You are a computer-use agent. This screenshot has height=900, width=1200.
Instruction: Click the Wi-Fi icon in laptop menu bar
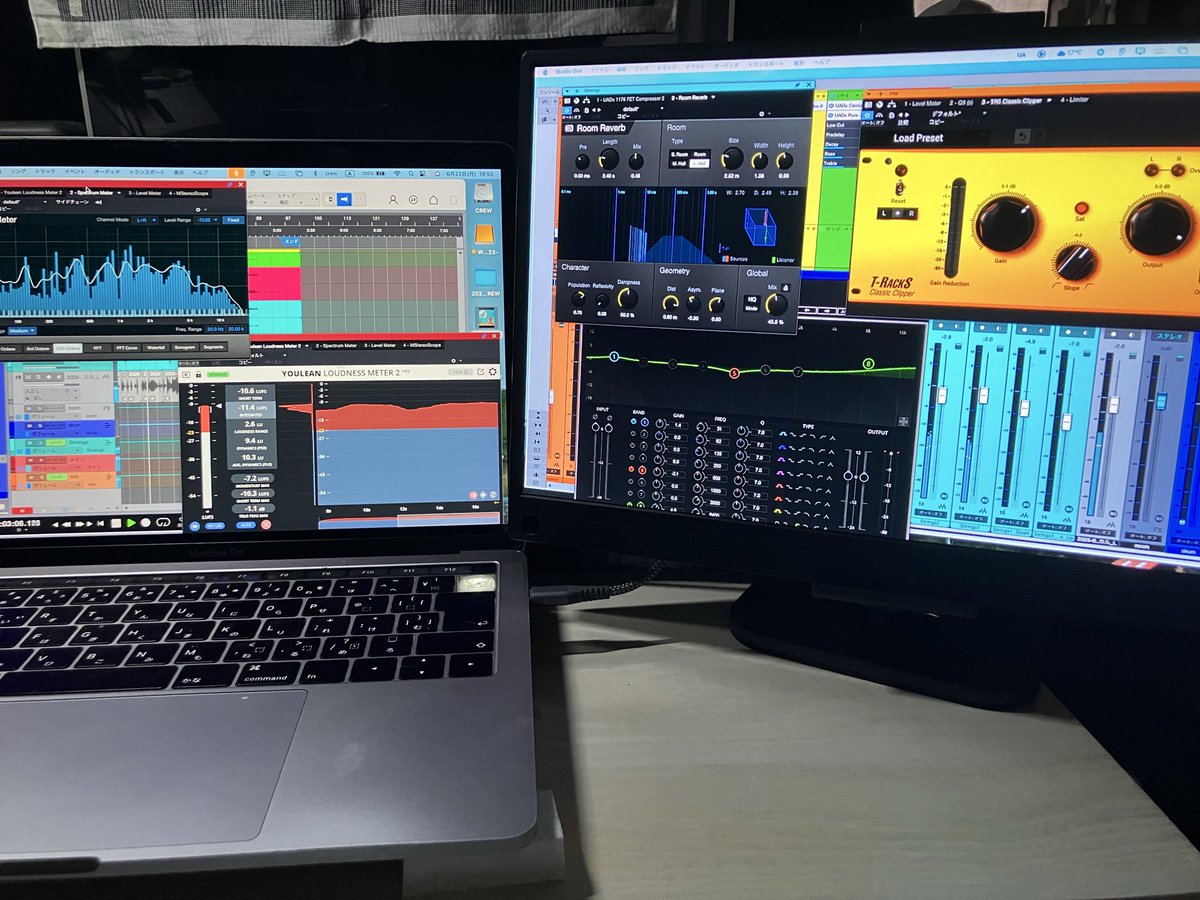(x=397, y=174)
